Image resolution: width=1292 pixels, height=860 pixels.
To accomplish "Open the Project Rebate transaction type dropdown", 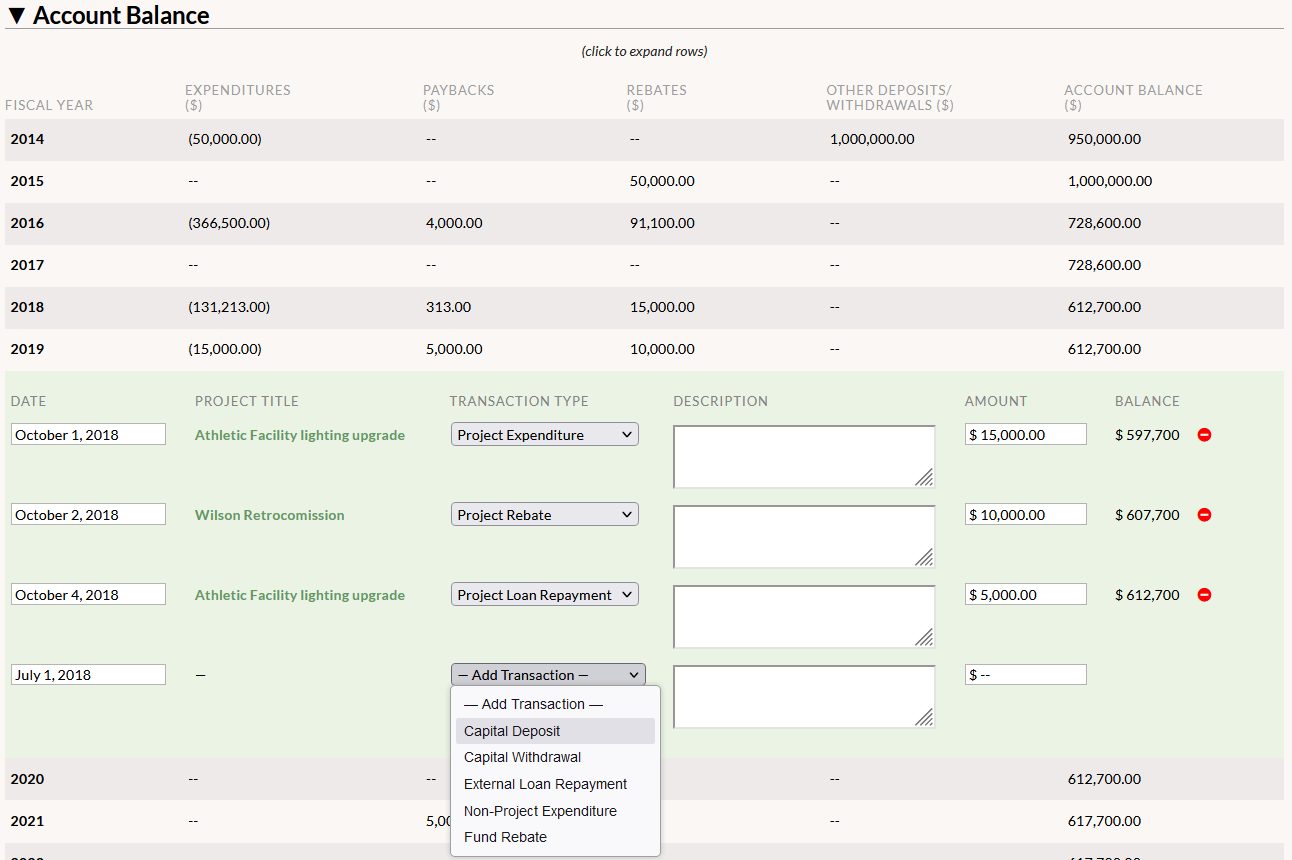I will click(x=545, y=515).
